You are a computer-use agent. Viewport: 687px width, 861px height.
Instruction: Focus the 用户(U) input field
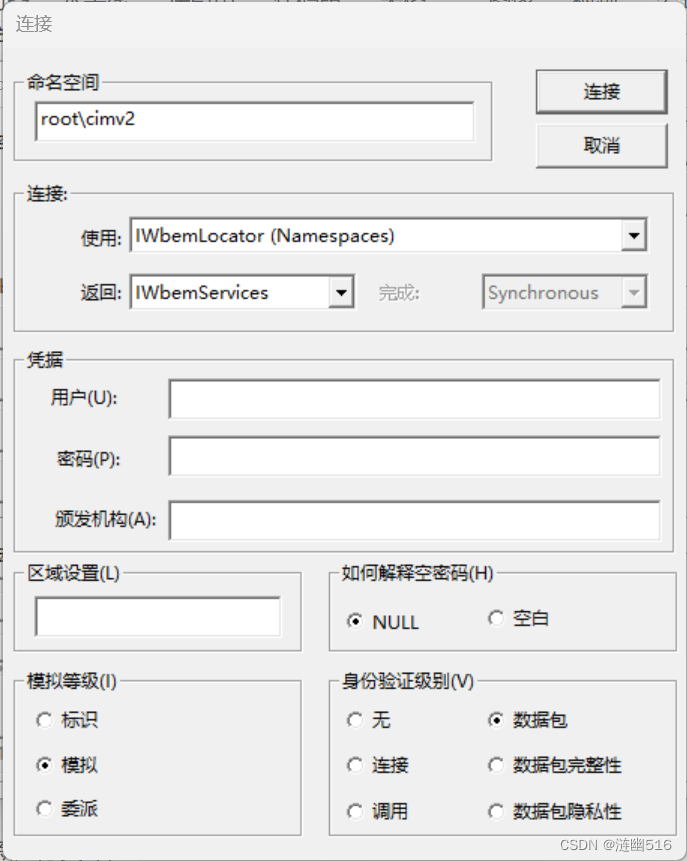tap(415, 399)
